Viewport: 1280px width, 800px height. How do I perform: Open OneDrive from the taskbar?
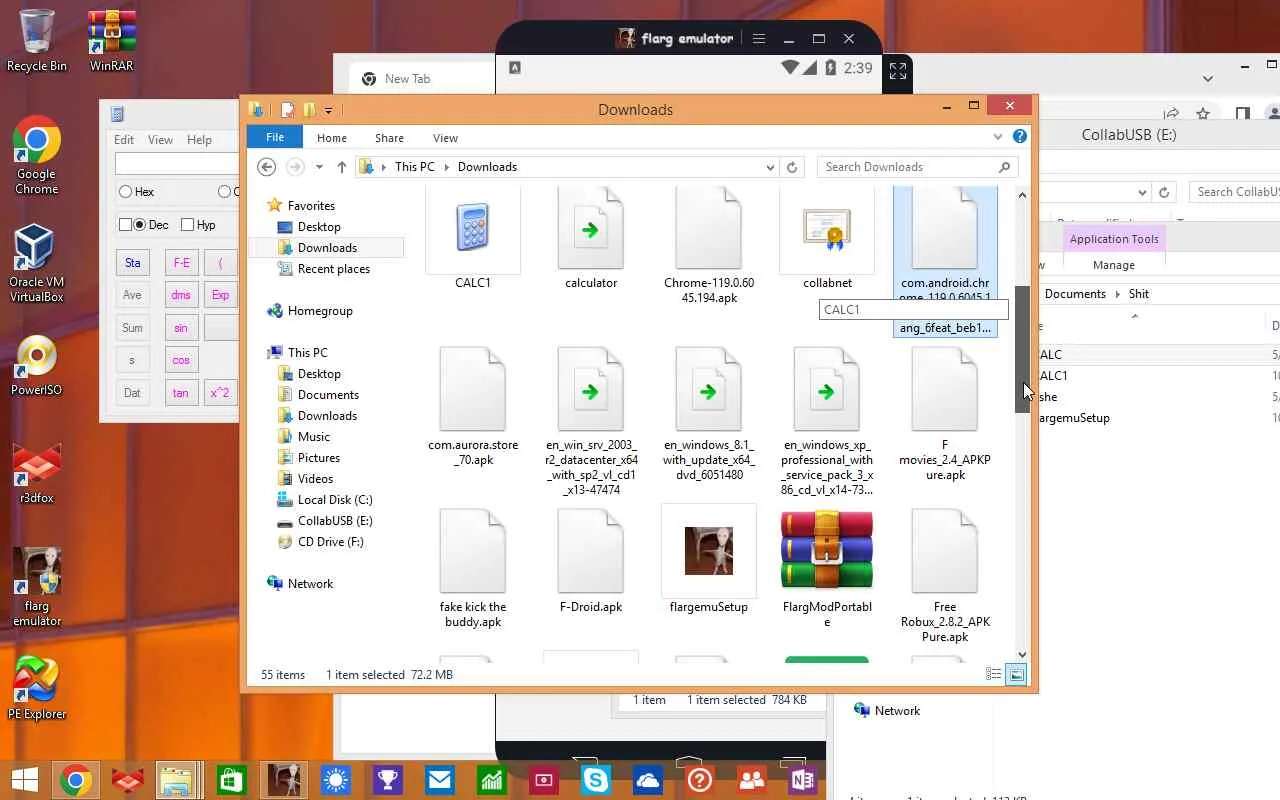coord(647,779)
